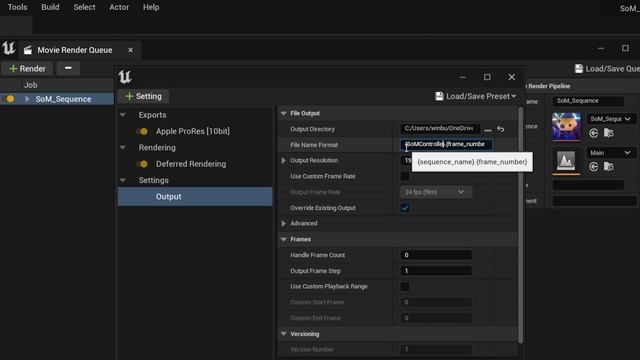Click the SoM_Sequence sequence thumbnail

pos(566,127)
